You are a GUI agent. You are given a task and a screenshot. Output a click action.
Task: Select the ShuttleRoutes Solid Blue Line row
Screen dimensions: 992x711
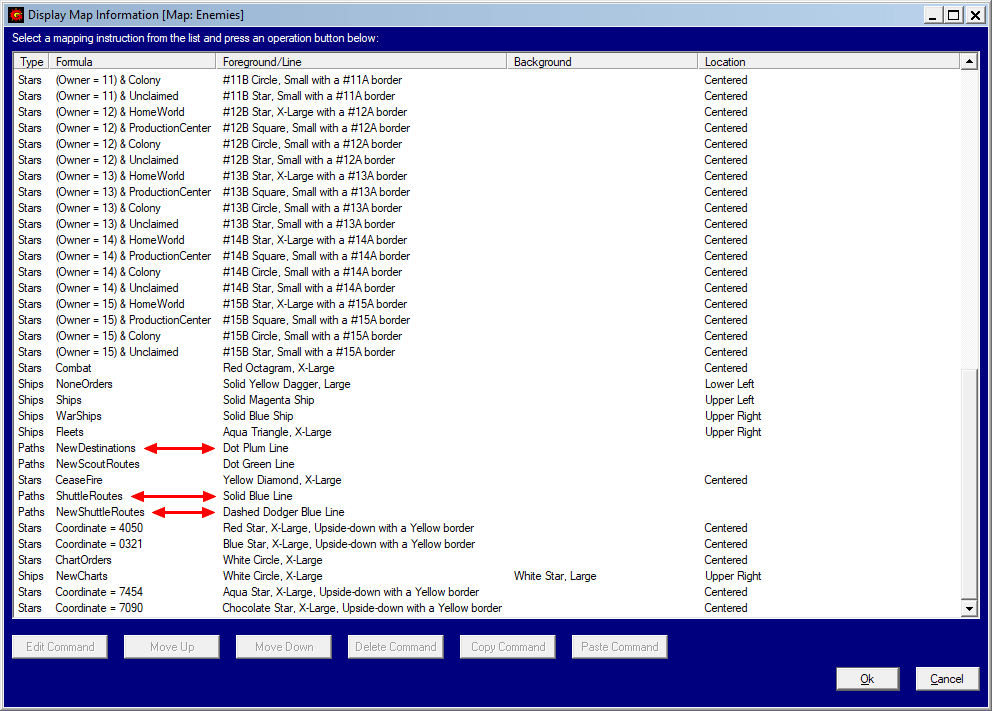pos(89,496)
